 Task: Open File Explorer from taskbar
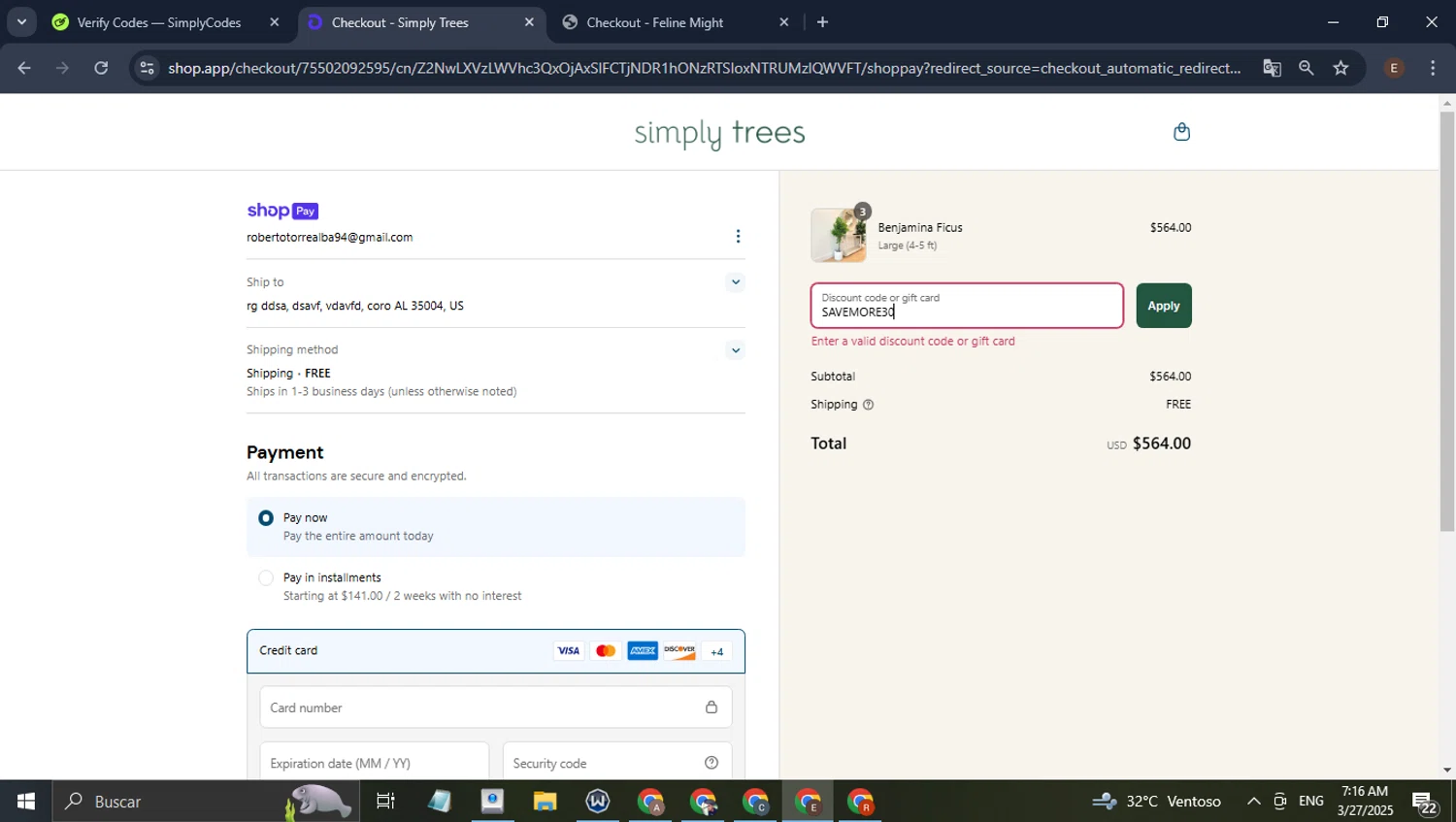tap(545, 802)
